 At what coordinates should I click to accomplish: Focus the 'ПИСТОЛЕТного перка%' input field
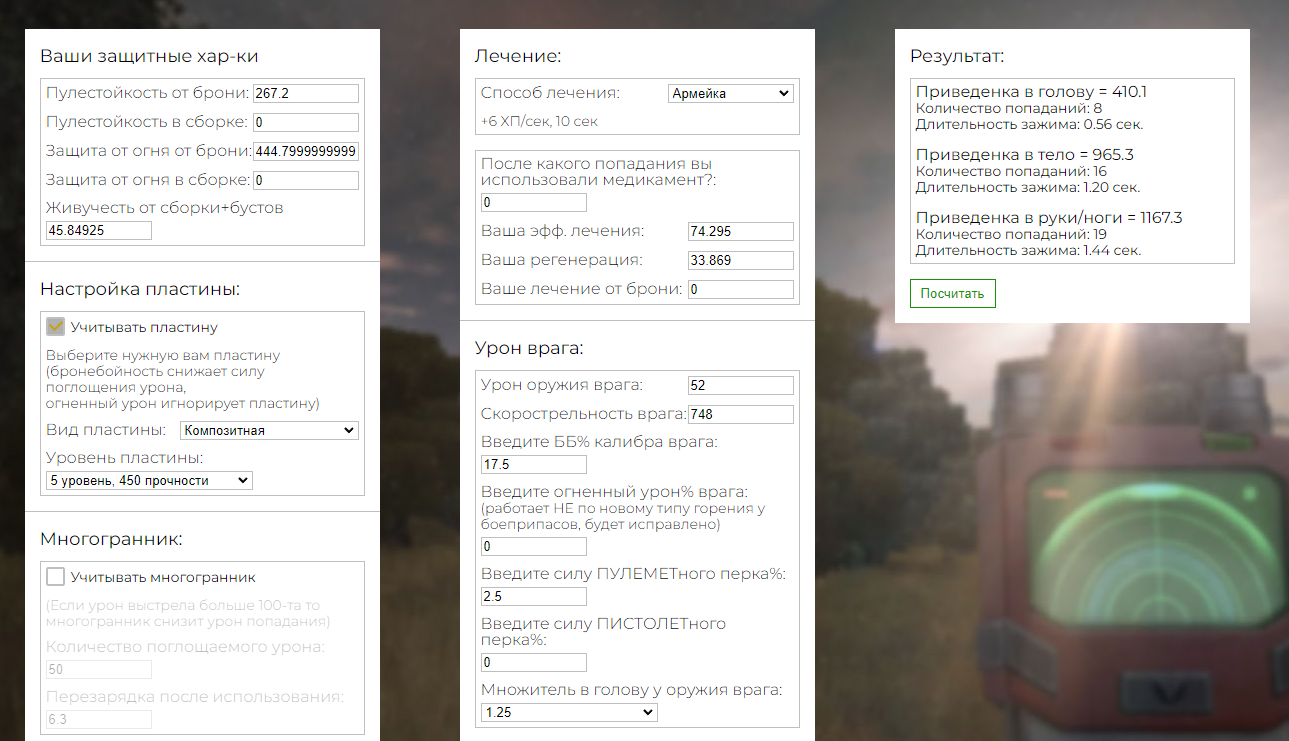click(x=533, y=662)
